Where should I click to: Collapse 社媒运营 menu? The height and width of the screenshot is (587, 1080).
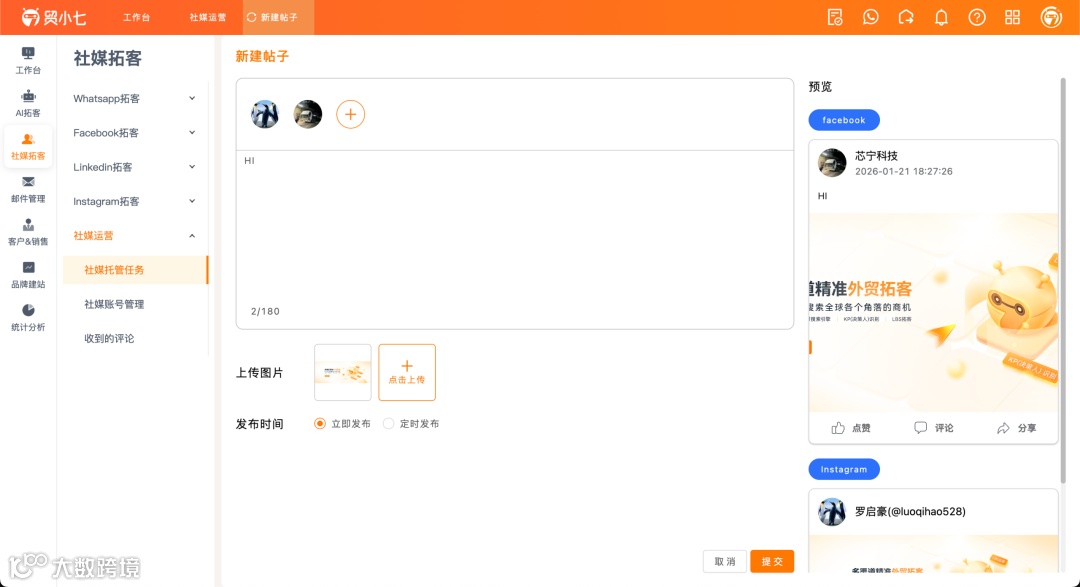pyautogui.click(x=134, y=236)
